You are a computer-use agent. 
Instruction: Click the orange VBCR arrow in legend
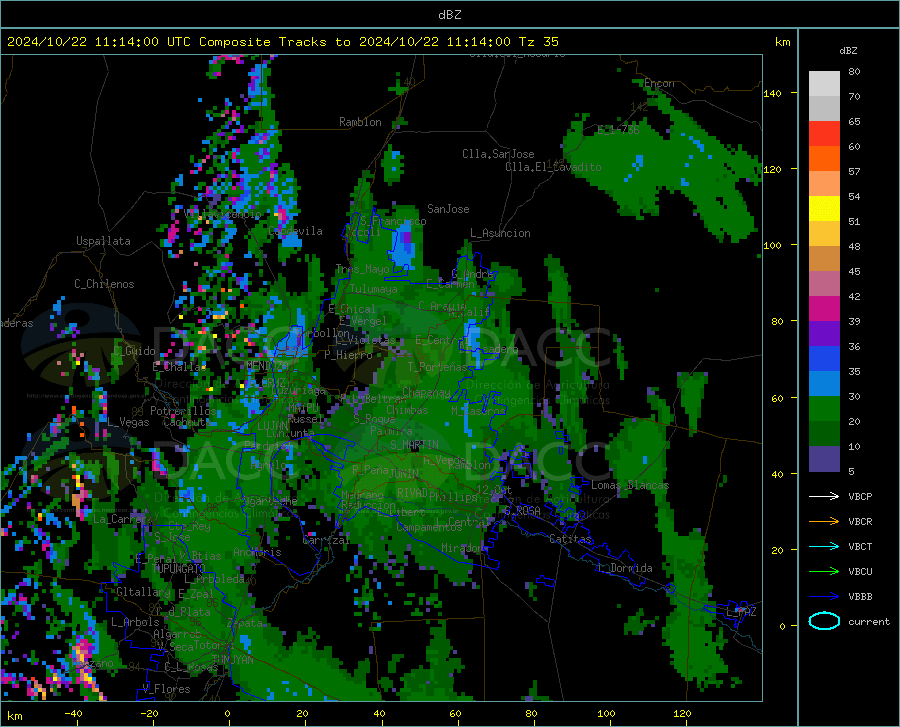coord(824,522)
